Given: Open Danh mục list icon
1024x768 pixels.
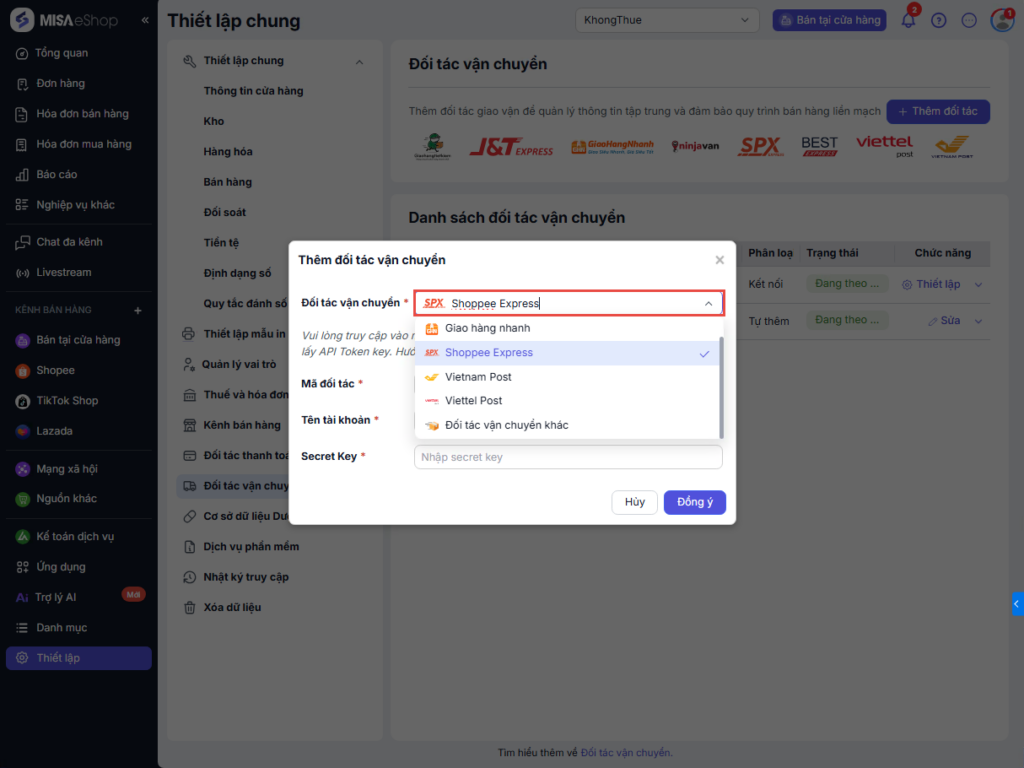Looking at the screenshot, I should 22,628.
